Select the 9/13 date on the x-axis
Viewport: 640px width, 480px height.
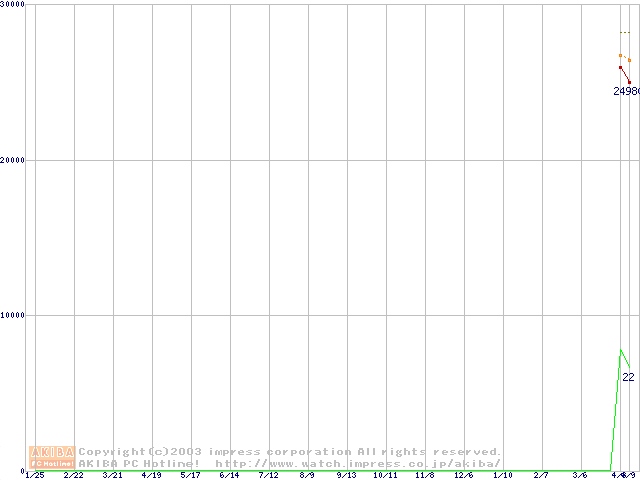[346, 475]
